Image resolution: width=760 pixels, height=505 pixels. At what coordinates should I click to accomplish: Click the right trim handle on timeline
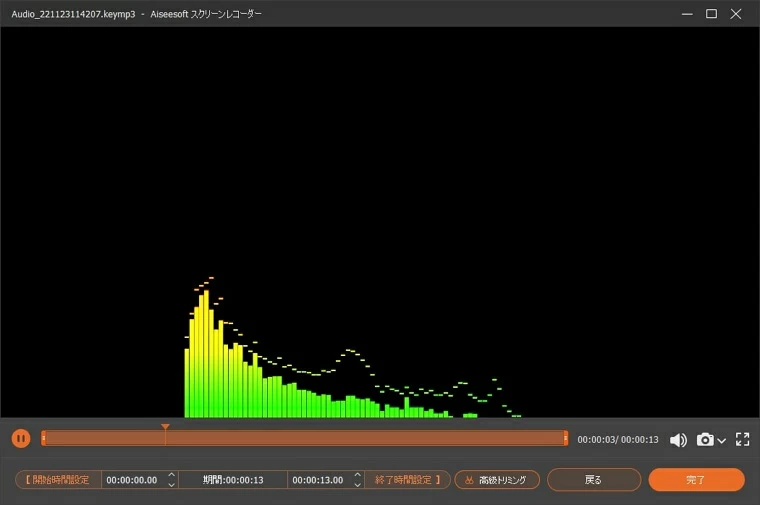tap(566, 438)
